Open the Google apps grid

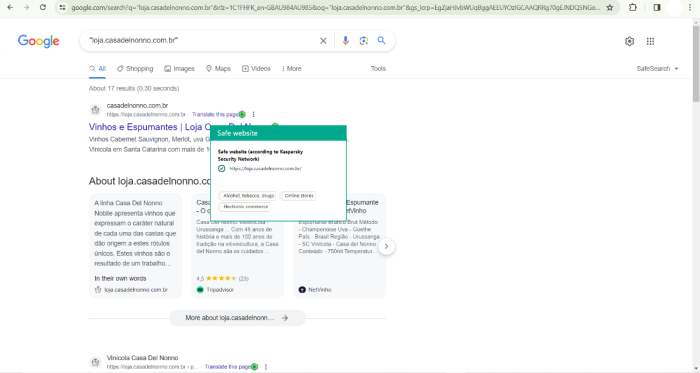tap(650, 41)
